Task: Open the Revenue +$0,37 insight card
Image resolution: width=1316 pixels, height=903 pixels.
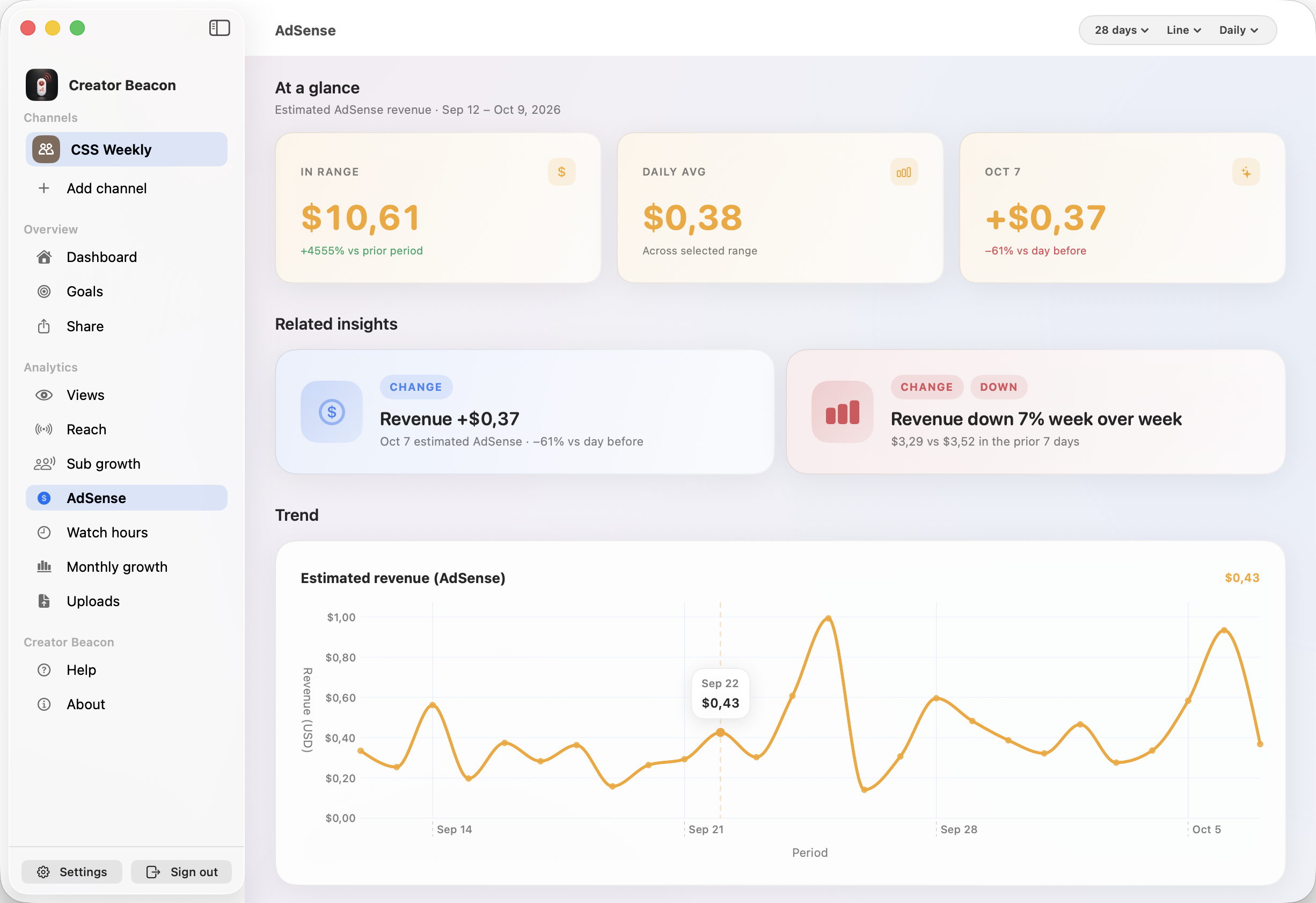Action: coord(524,412)
